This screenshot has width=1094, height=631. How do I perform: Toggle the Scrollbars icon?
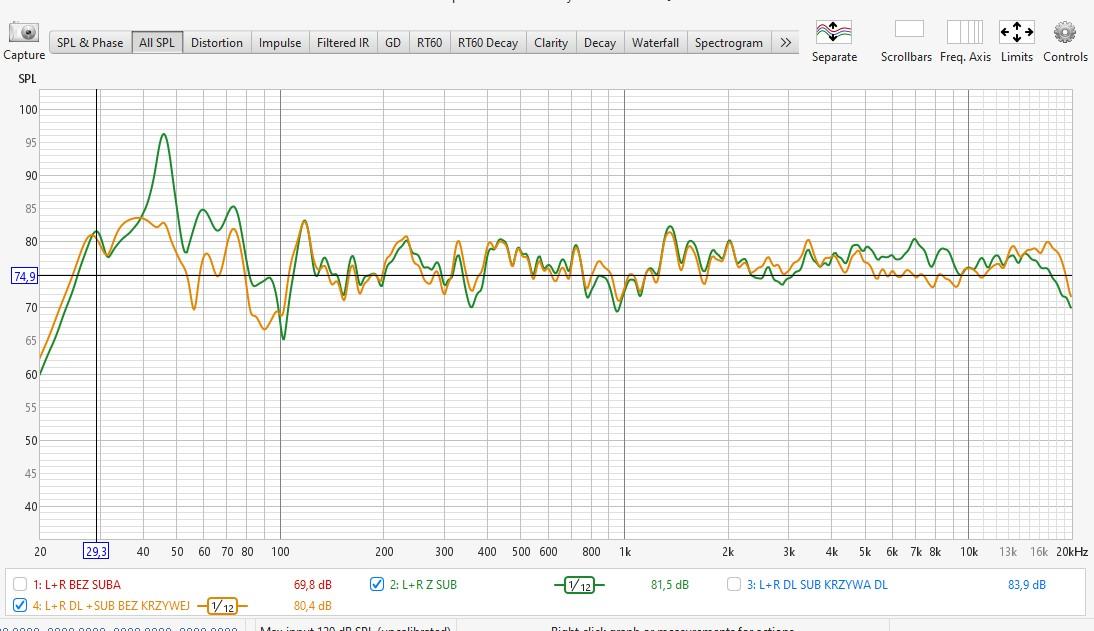pos(908,31)
